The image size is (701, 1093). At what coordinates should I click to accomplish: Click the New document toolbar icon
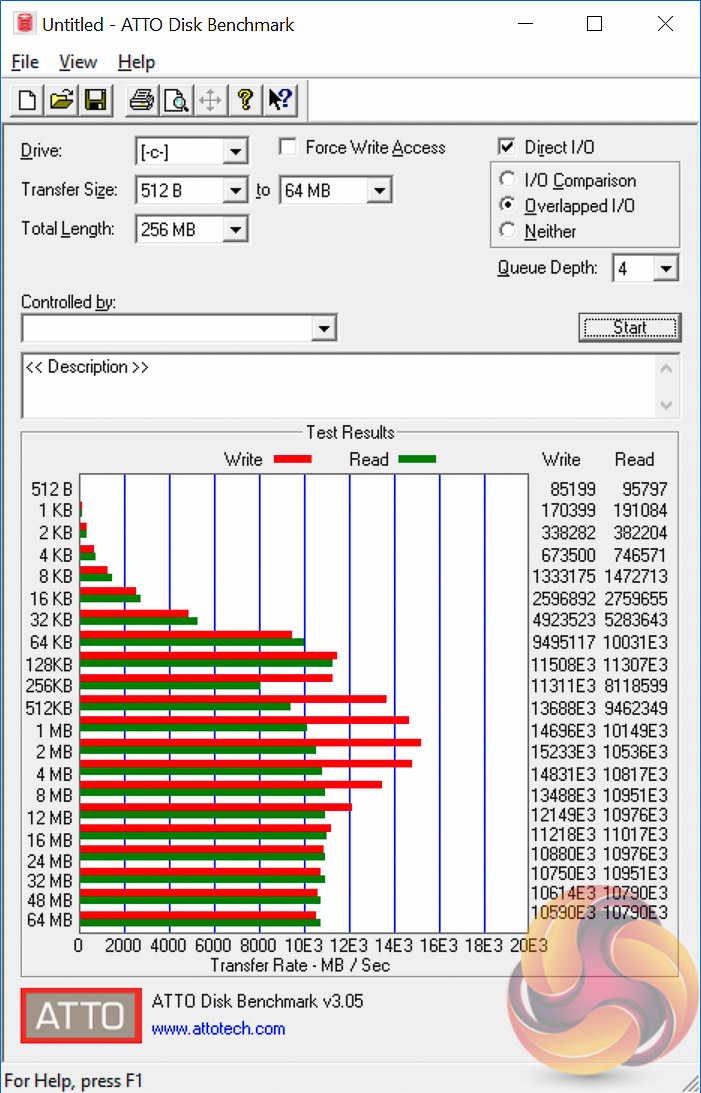27,100
